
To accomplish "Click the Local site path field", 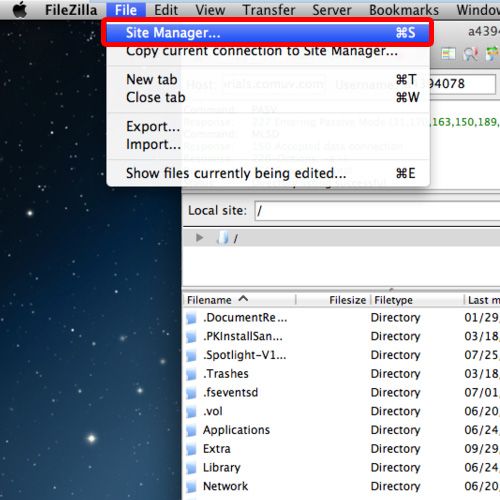I will (x=377, y=211).
